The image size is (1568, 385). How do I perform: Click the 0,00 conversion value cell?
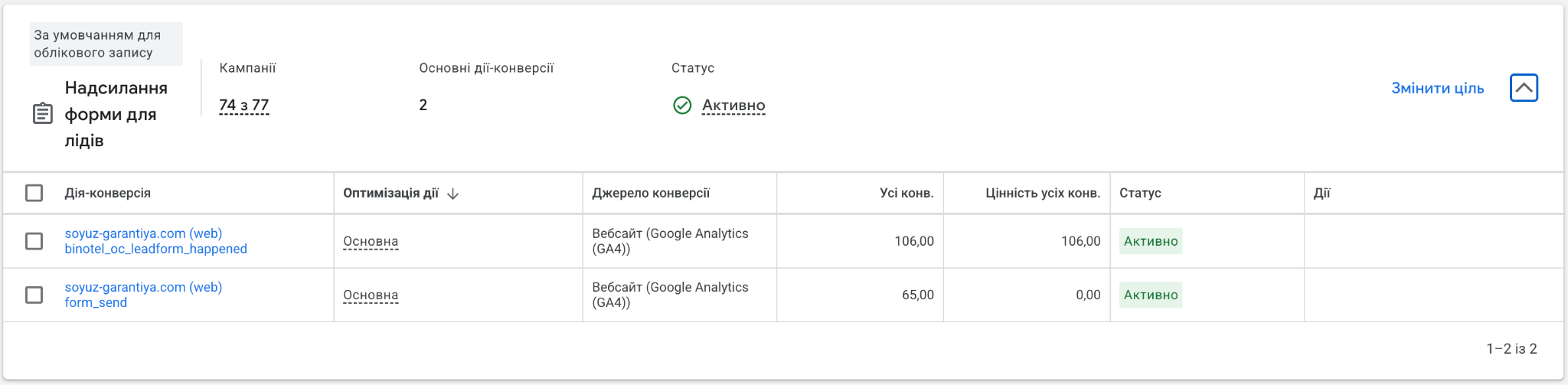coord(1088,295)
